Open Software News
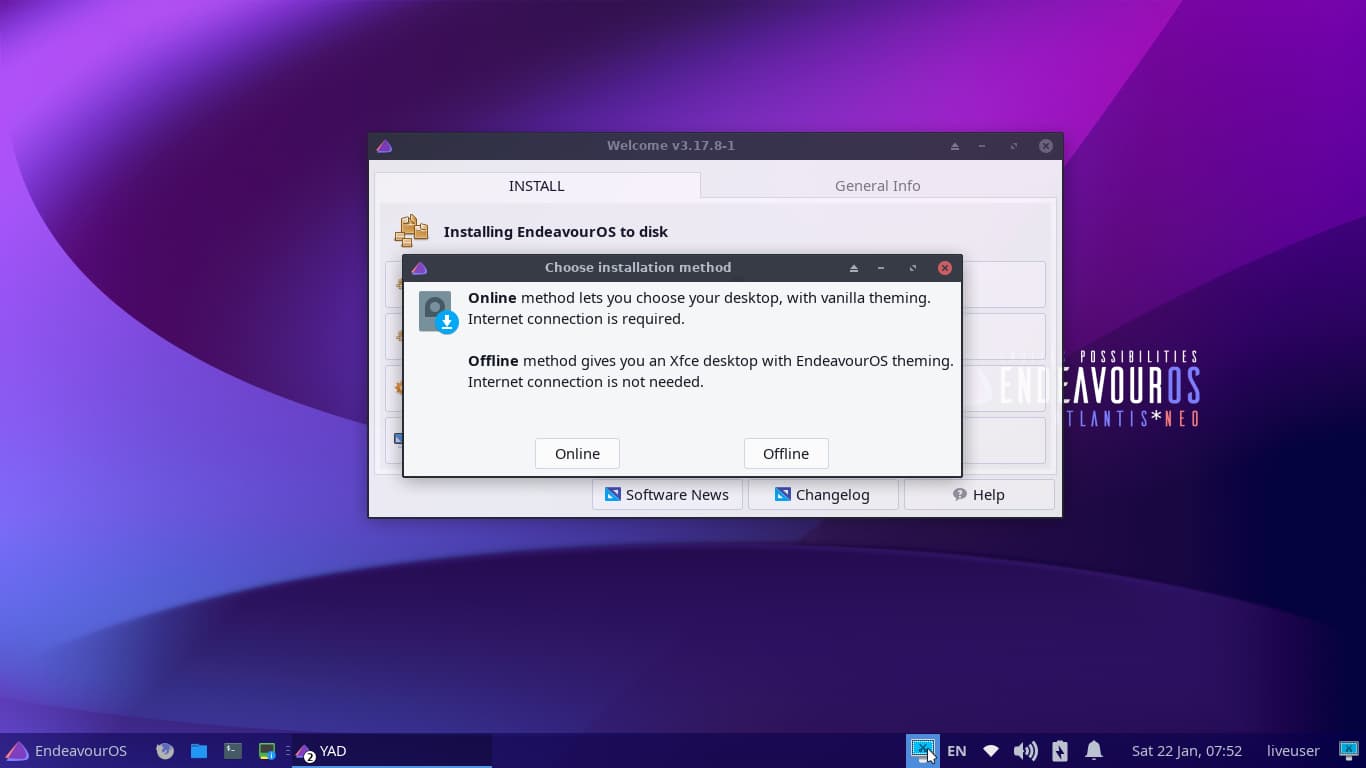 [x=667, y=495]
